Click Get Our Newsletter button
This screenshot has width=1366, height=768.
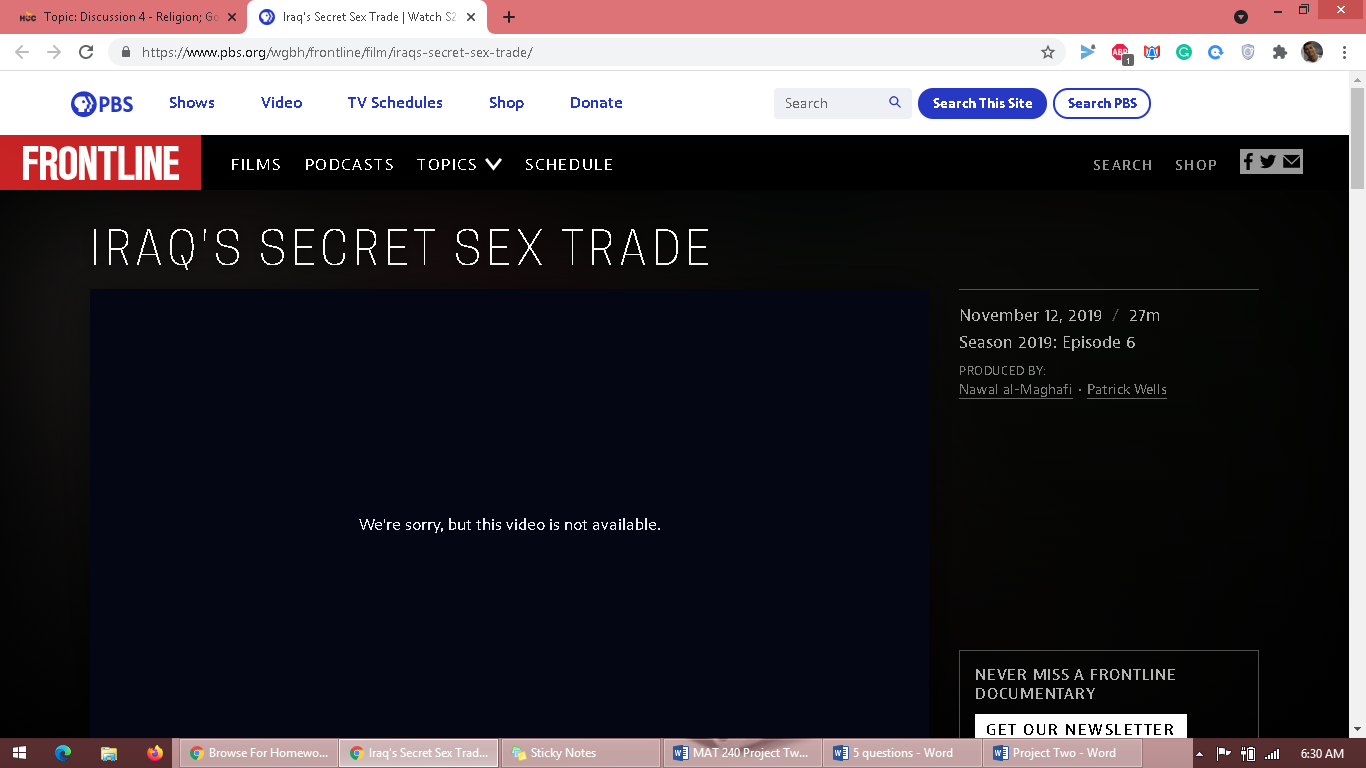coord(1080,728)
